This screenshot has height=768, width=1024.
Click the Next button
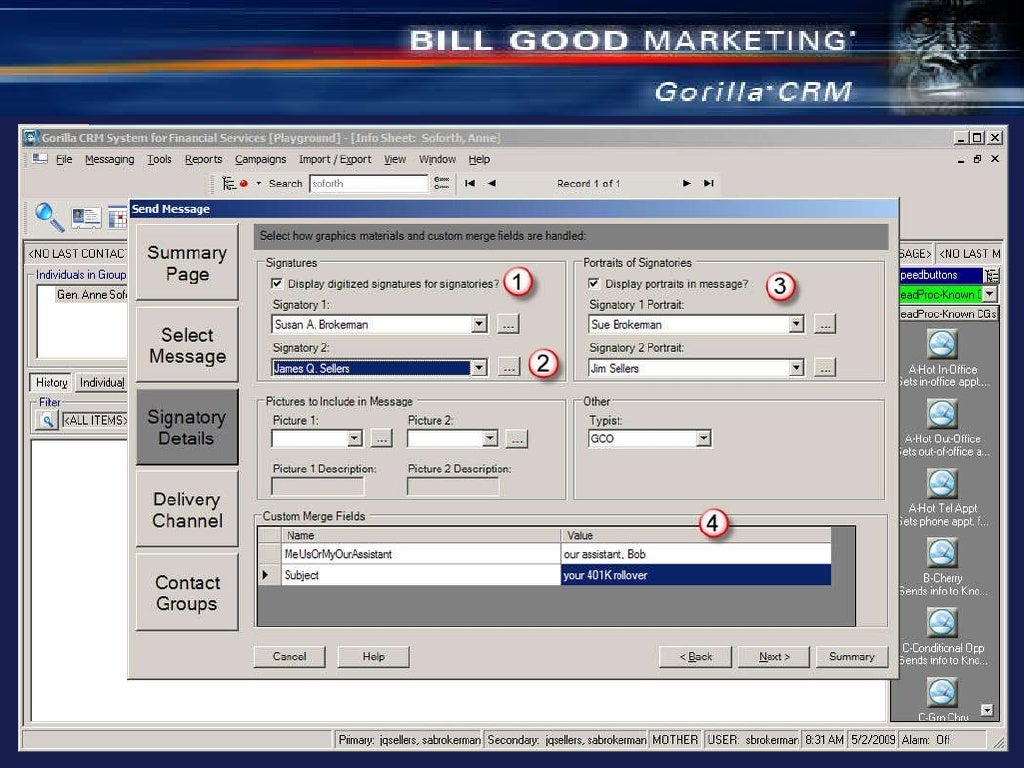pyautogui.click(x=774, y=656)
